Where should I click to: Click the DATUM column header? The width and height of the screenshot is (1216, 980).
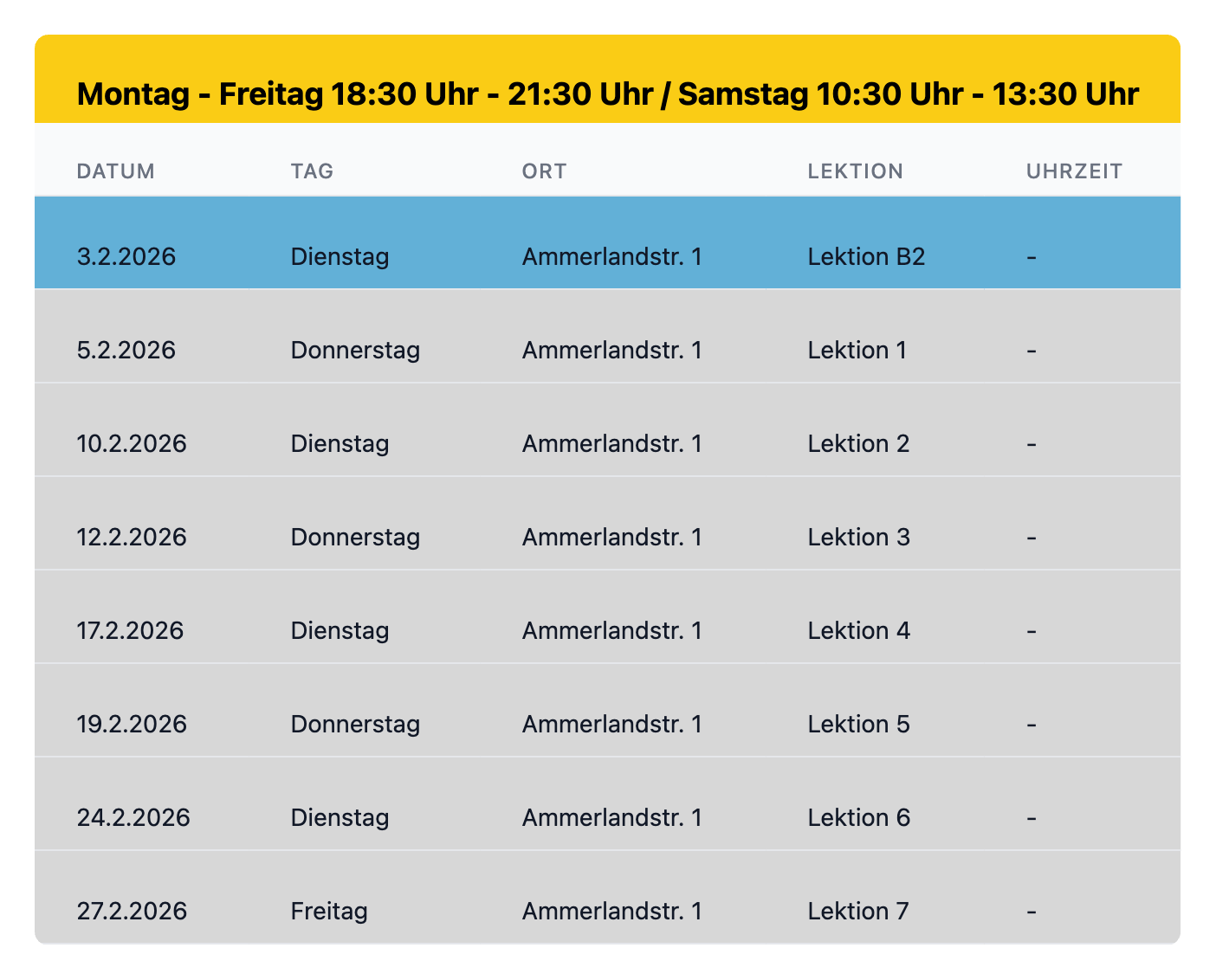(116, 171)
